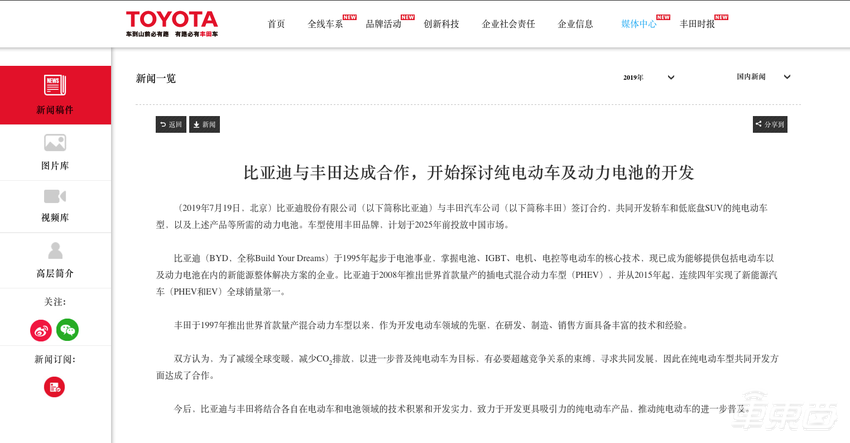Click the 图片库 sidebar label

pos(55,166)
